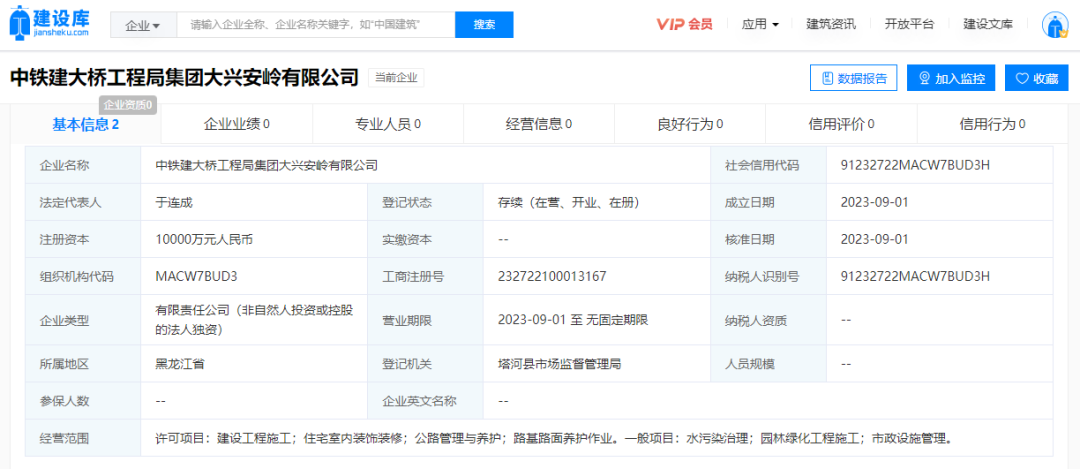Click the company title 中铁建大桥工程局集团大兴安岭有限公司

185,78
